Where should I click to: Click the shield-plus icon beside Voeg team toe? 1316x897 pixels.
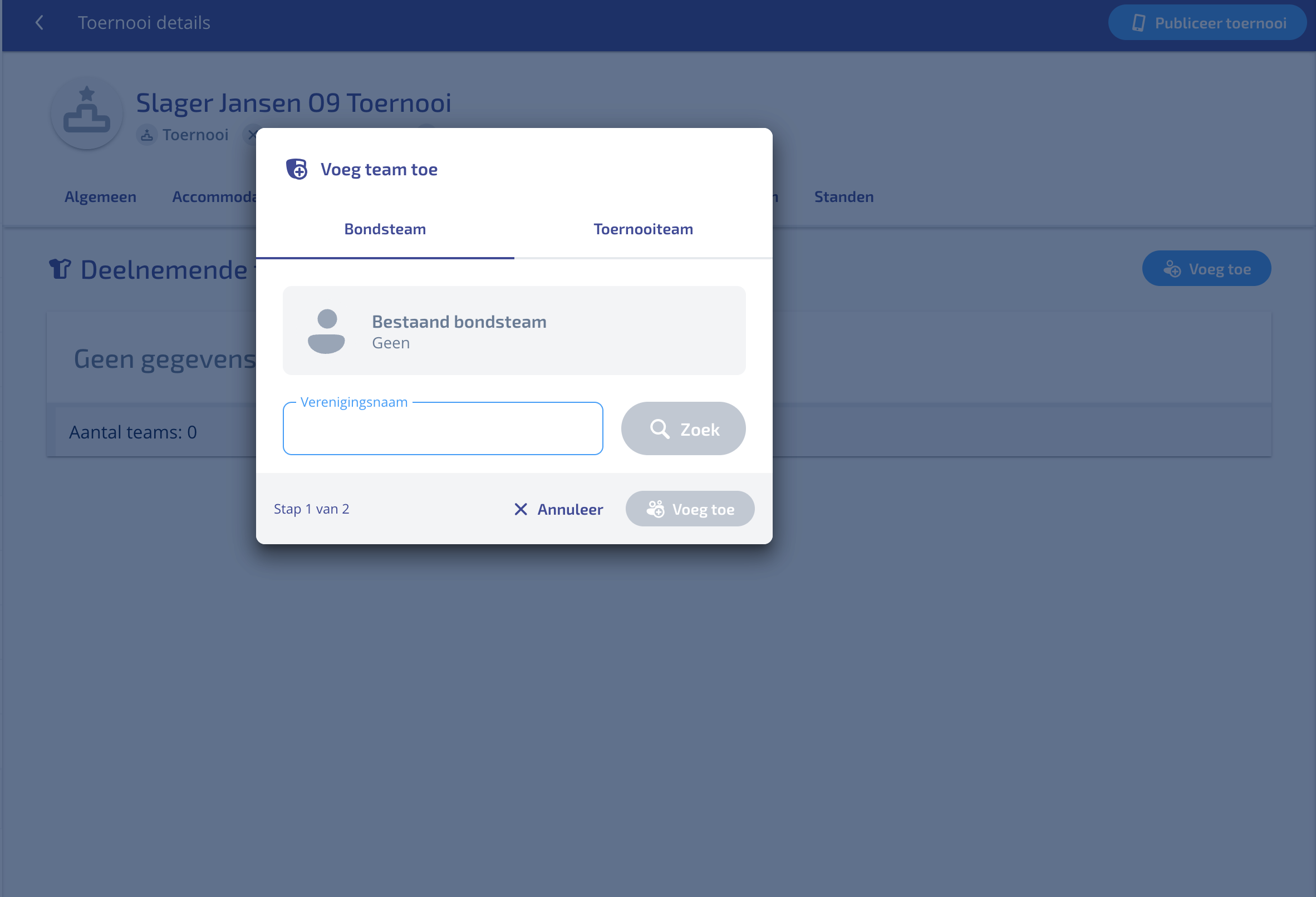pyautogui.click(x=296, y=169)
